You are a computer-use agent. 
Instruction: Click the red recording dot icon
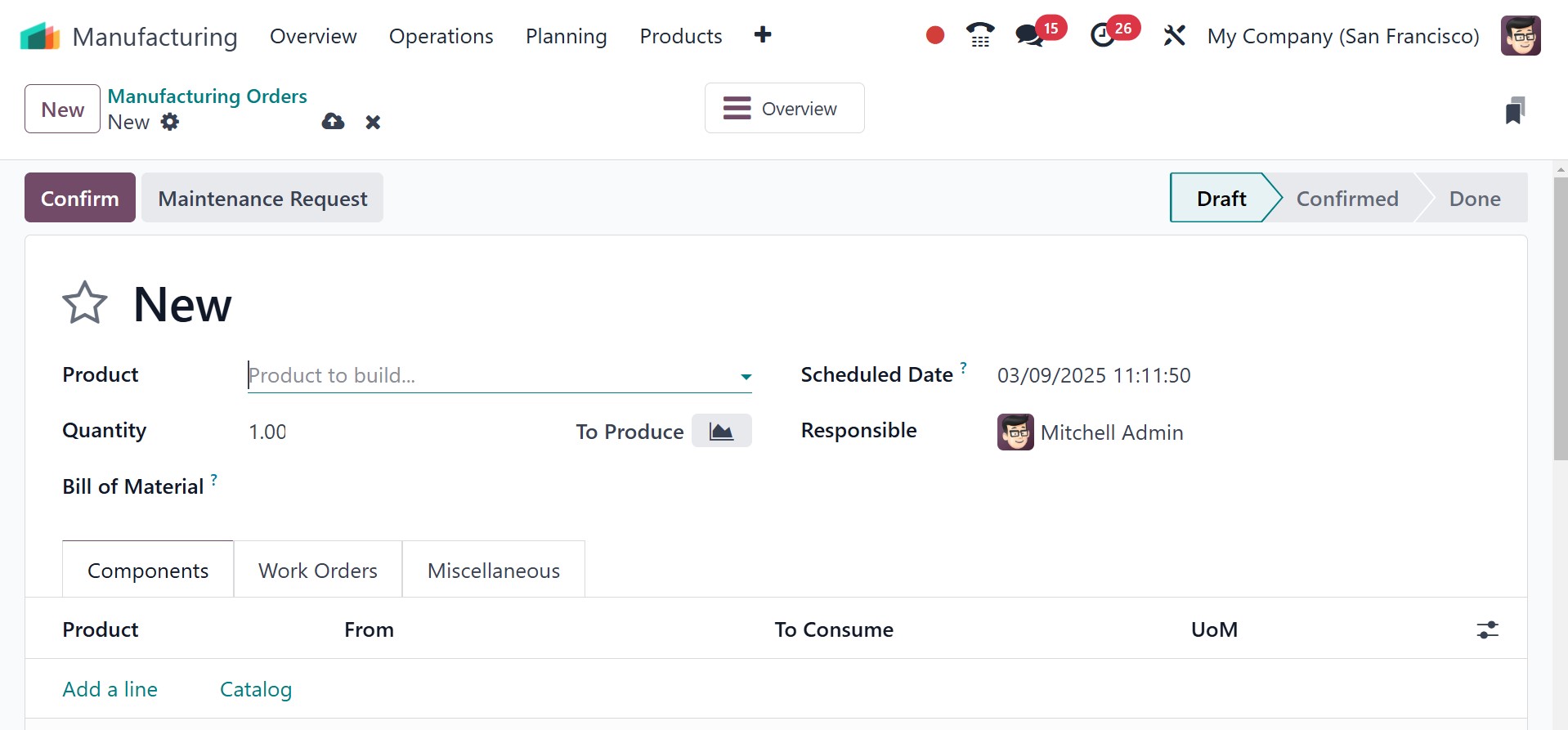pyautogui.click(x=935, y=35)
